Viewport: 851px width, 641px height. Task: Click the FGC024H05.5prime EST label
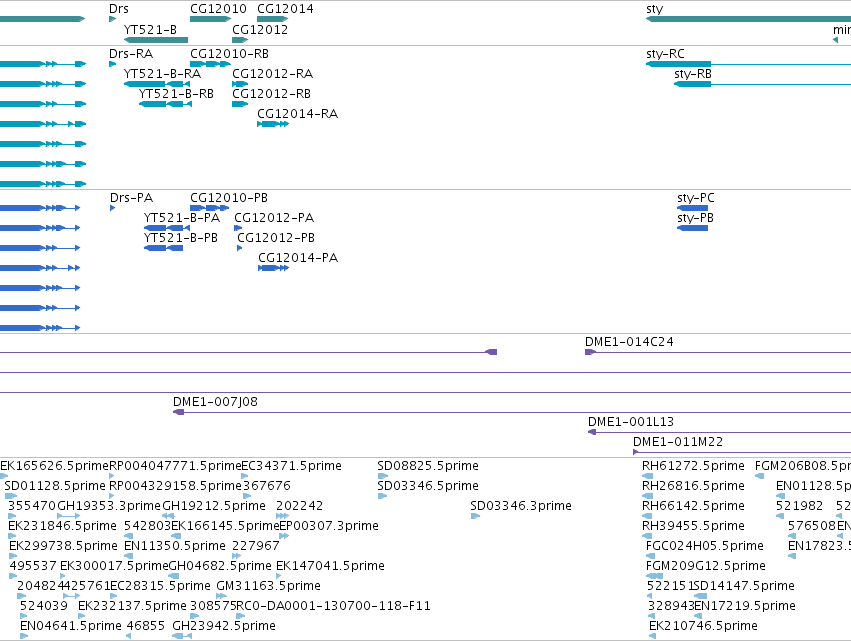704,545
